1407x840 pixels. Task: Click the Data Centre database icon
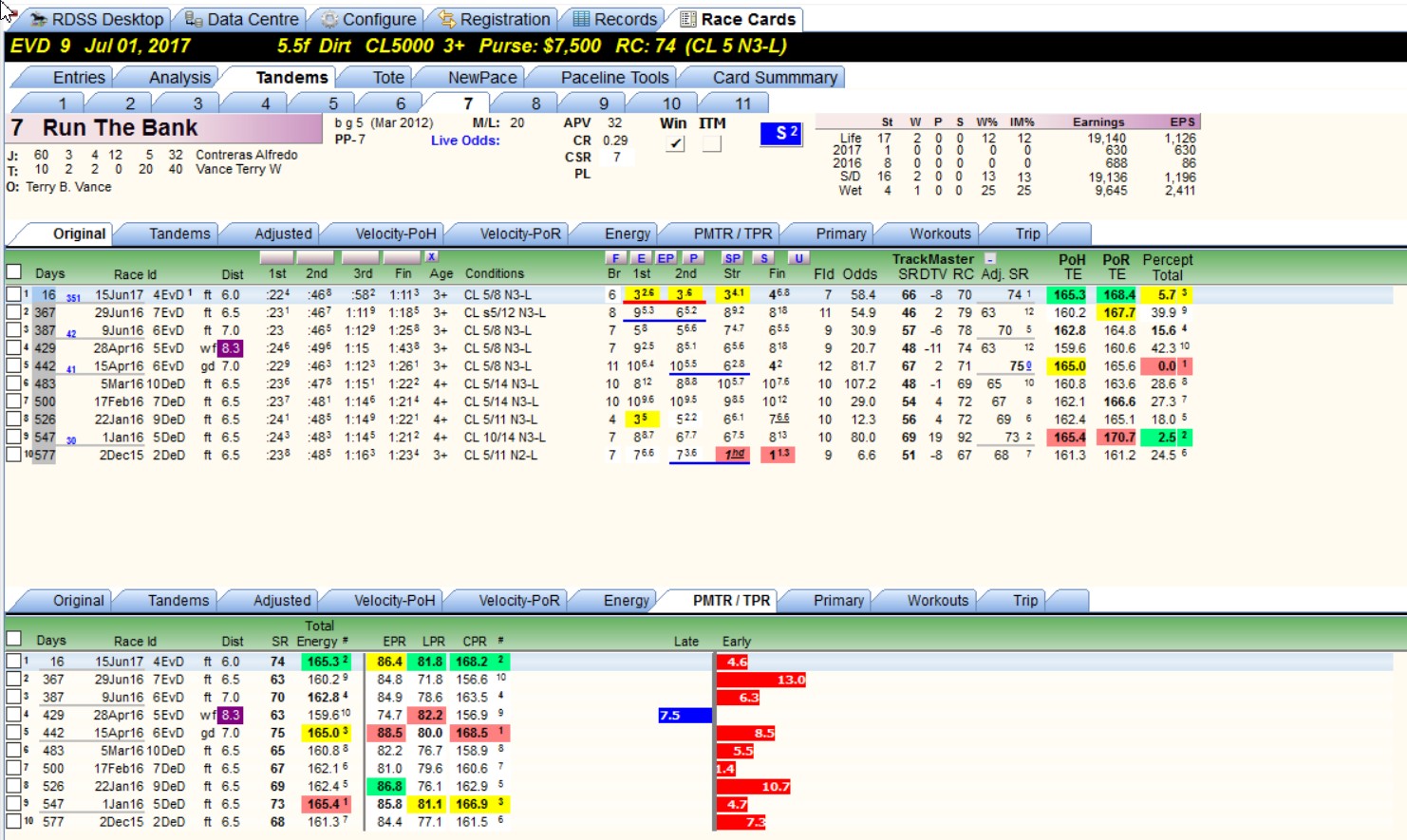[194, 19]
